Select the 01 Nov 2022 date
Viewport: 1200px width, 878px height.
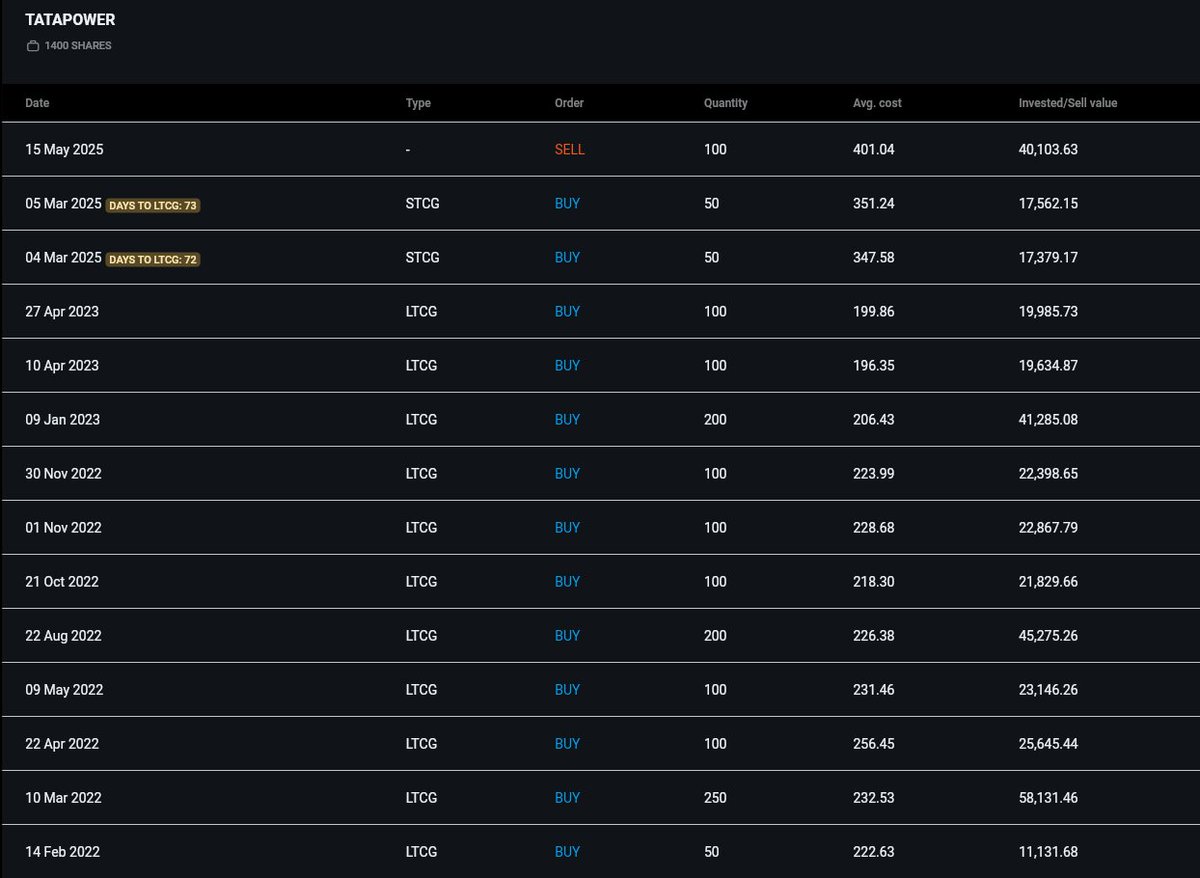[63, 528]
